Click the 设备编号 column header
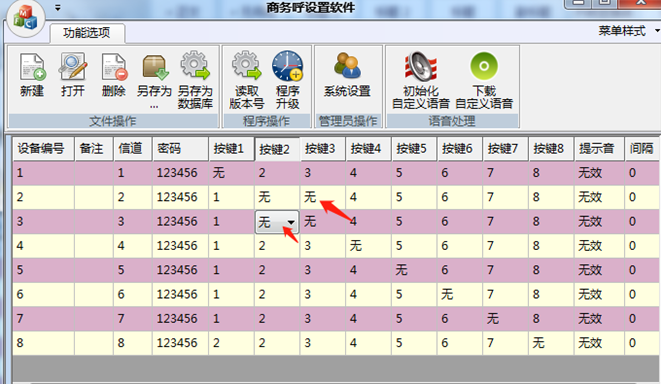Image resolution: width=661 pixels, height=384 pixels. click(x=43, y=148)
